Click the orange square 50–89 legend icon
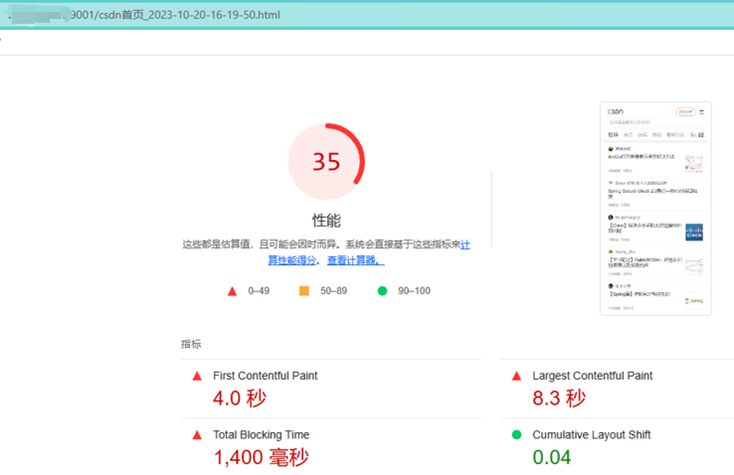 coord(304,291)
